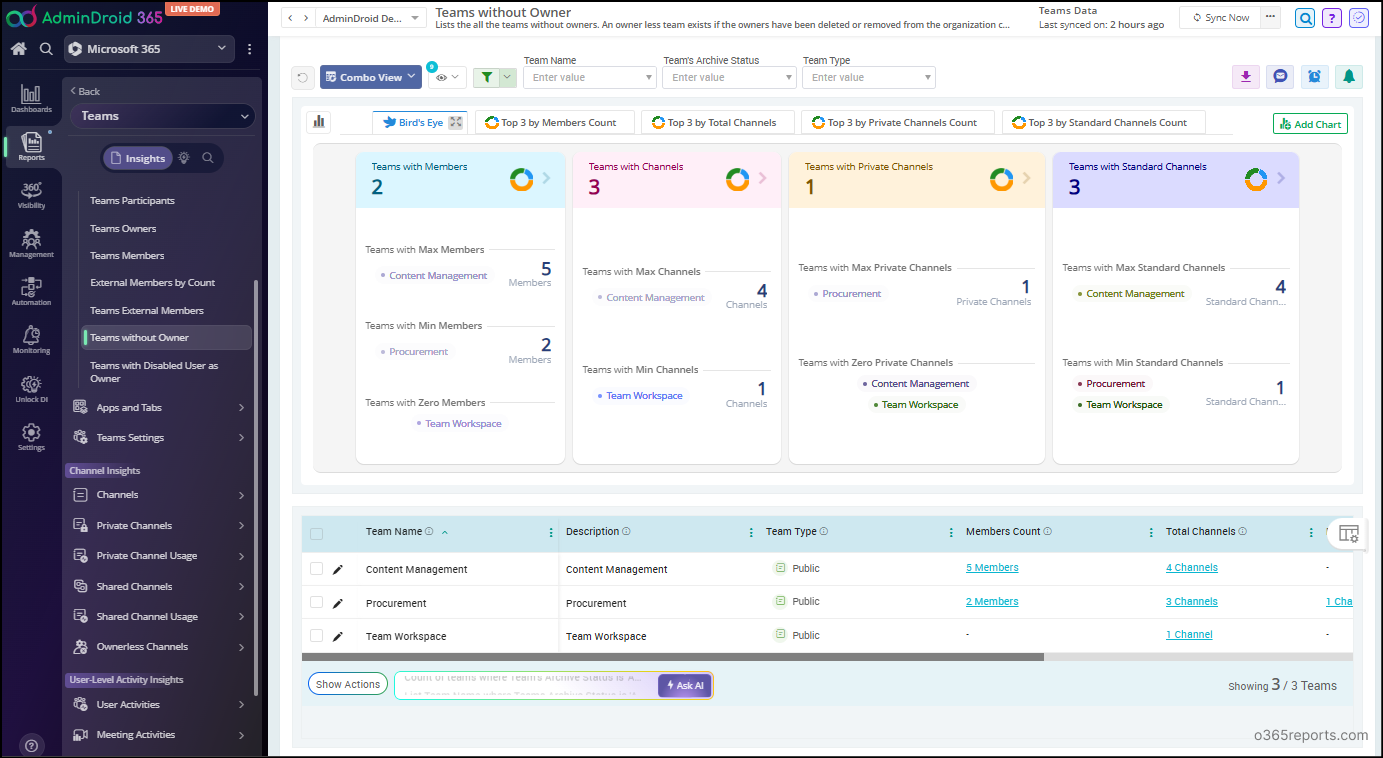This screenshot has height=758, width=1383.
Task: Open the Dashboards sidebar icon
Action: coord(31,98)
